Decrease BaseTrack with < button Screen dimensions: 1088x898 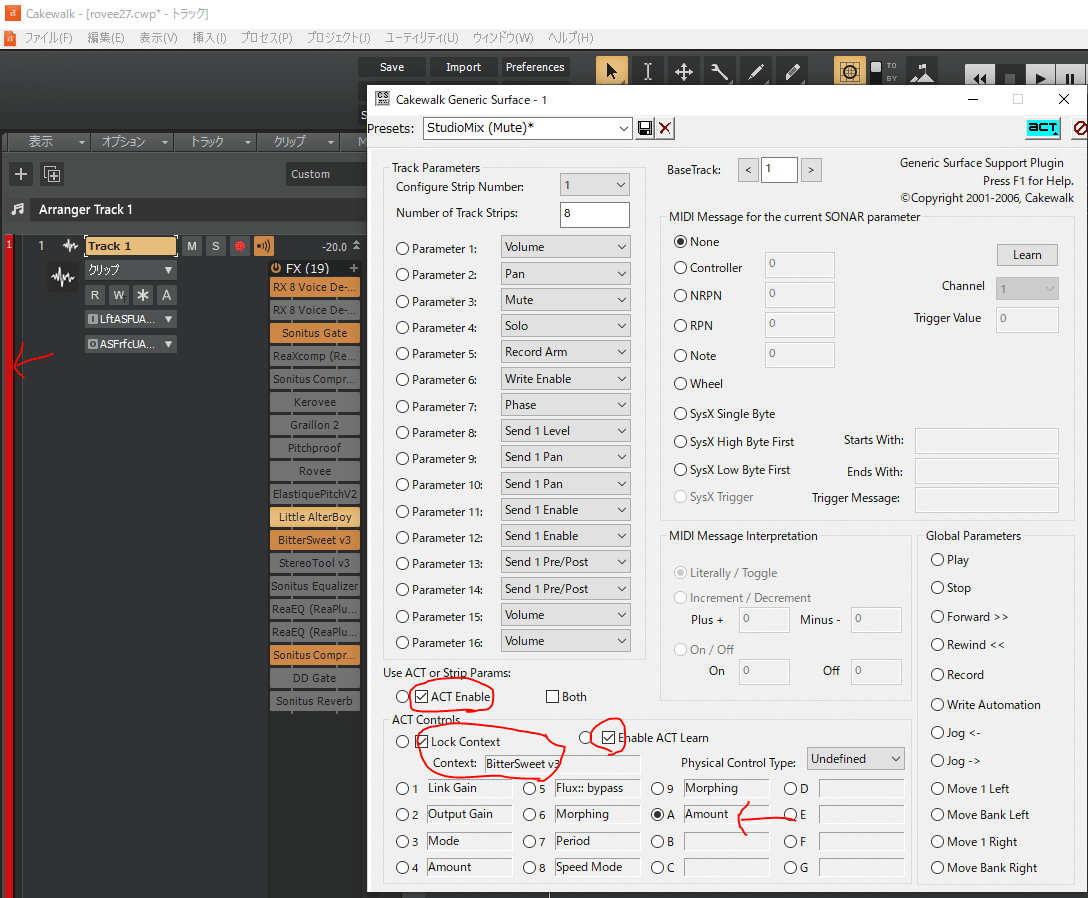748,170
